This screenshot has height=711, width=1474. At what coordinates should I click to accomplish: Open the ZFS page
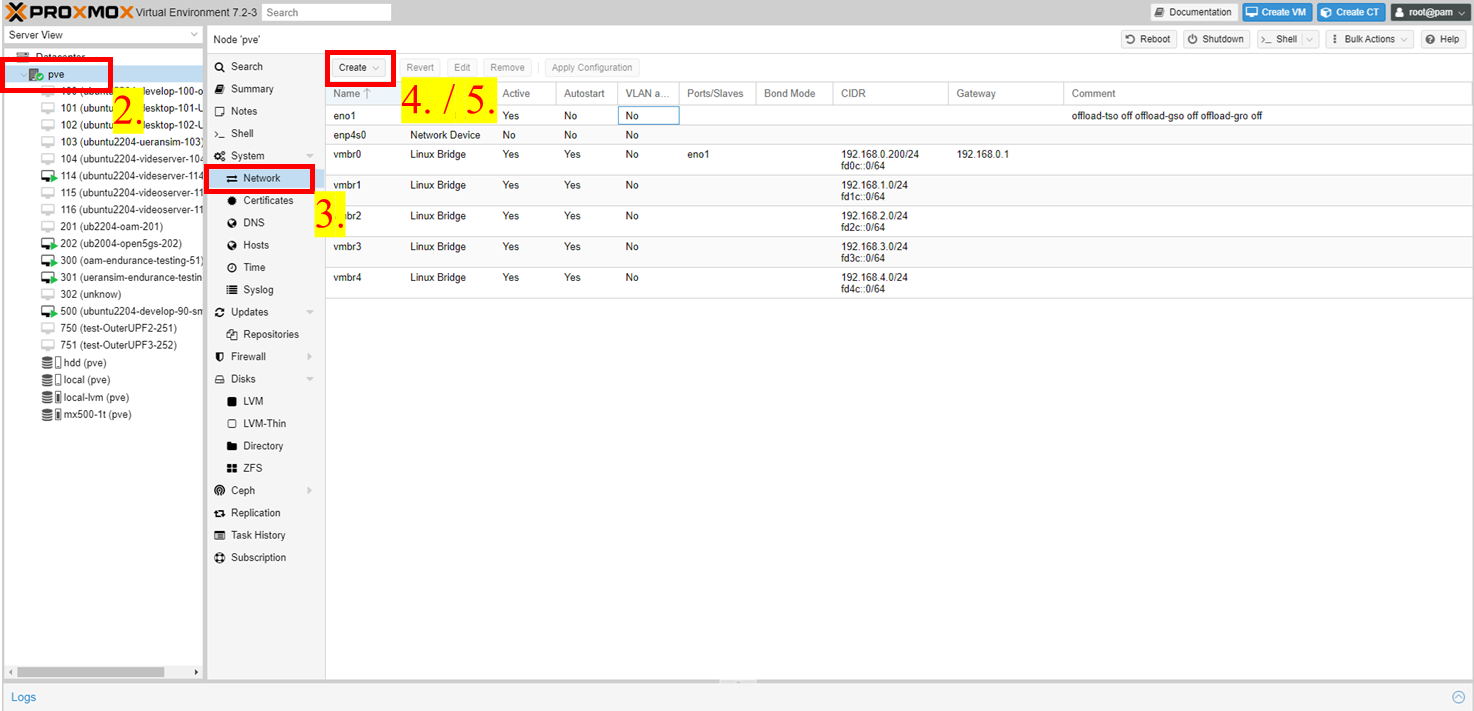[x=252, y=468]
